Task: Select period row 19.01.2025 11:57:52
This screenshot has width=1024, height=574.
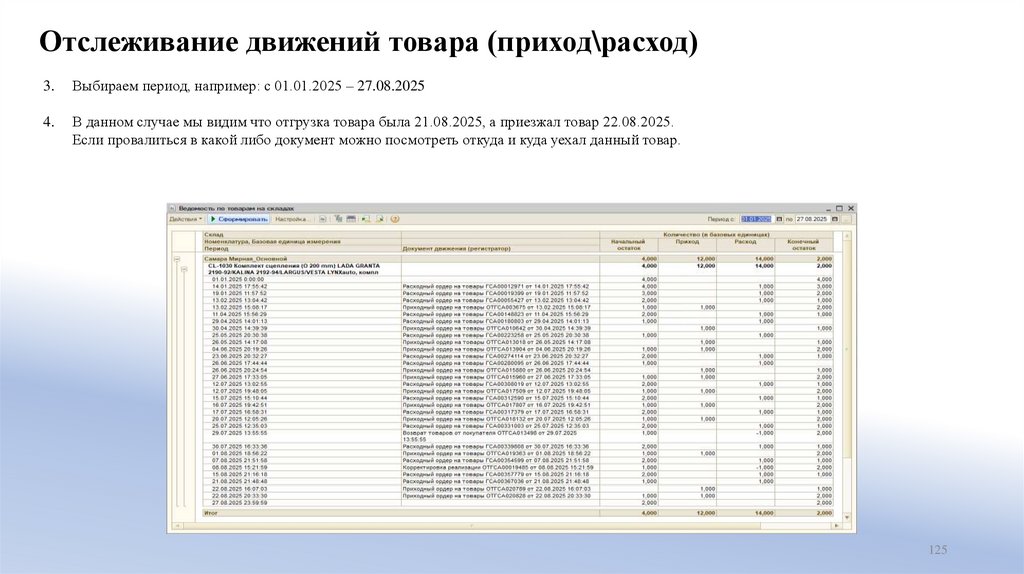Action: point(519,293)
